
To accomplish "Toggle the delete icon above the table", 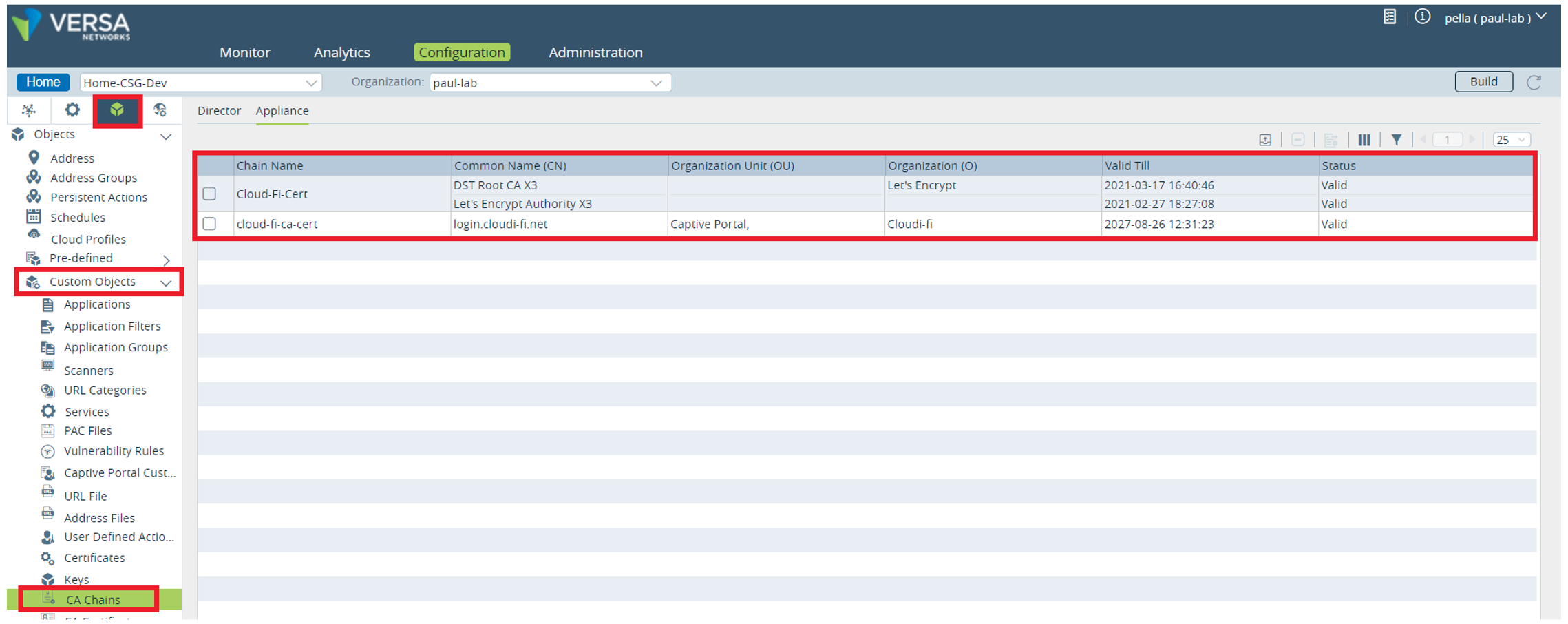I will [1298, 139].
